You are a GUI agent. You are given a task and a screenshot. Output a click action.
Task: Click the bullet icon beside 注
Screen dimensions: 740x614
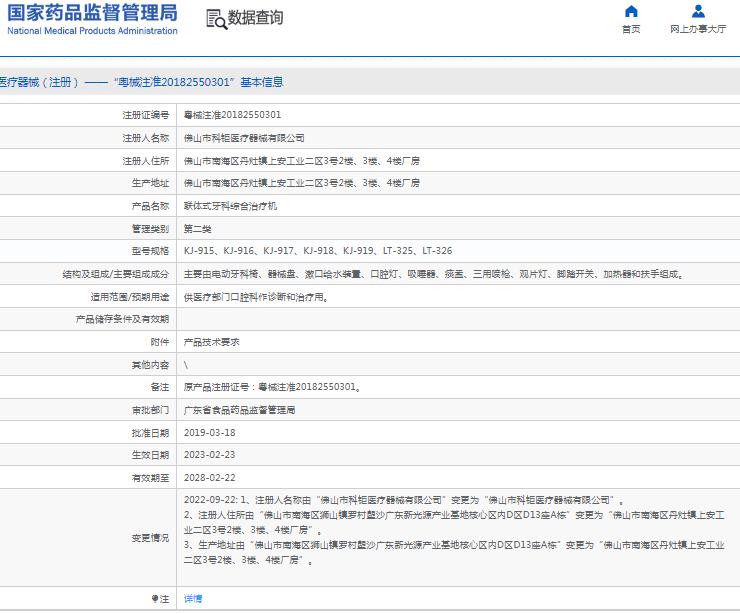coord(155,598)
